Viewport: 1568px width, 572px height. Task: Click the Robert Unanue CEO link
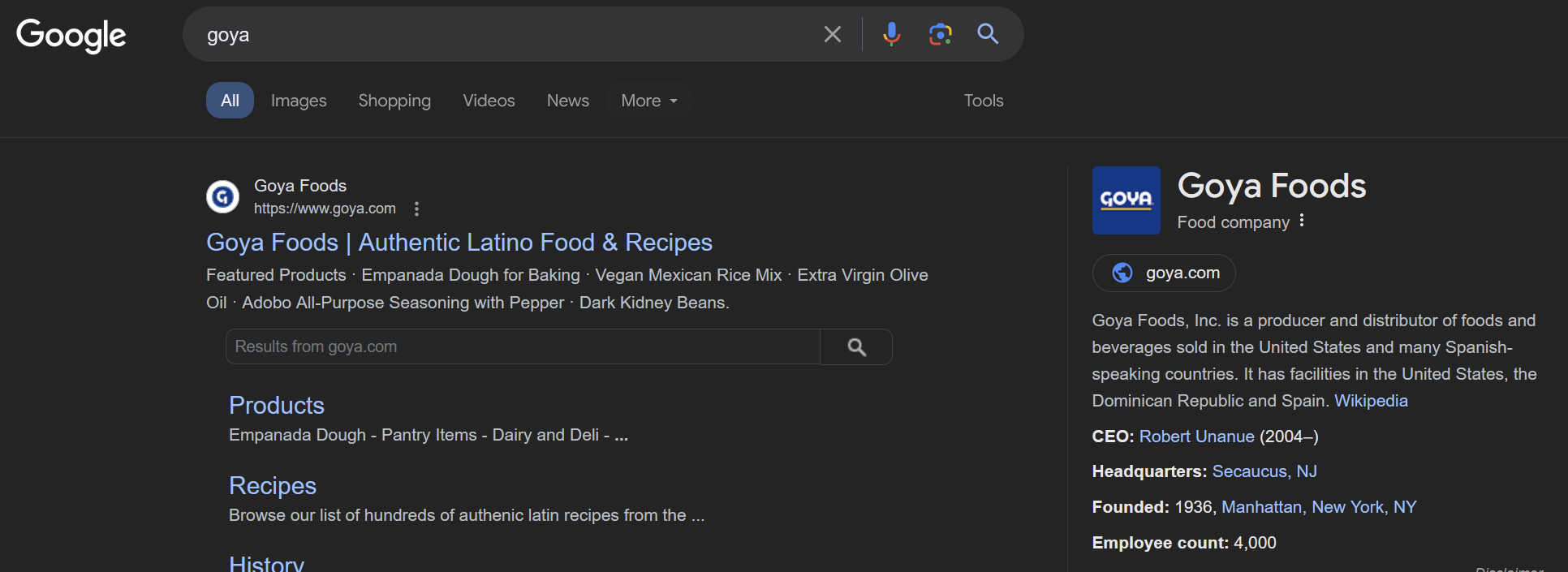tap(1196, 437)
